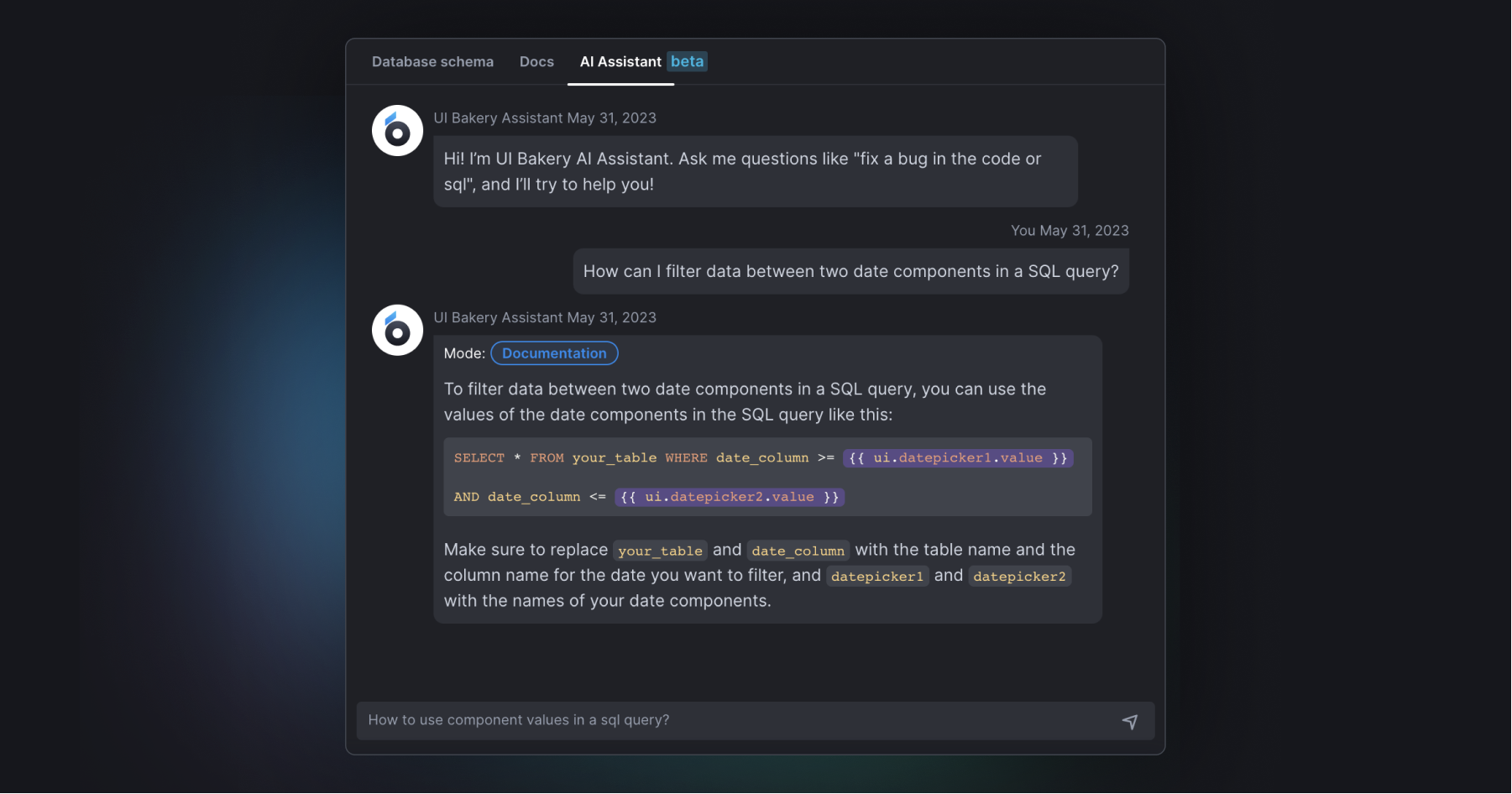Select the AI Assistant tab
This screenshot has width=1512, height=794.
[620, 62]
